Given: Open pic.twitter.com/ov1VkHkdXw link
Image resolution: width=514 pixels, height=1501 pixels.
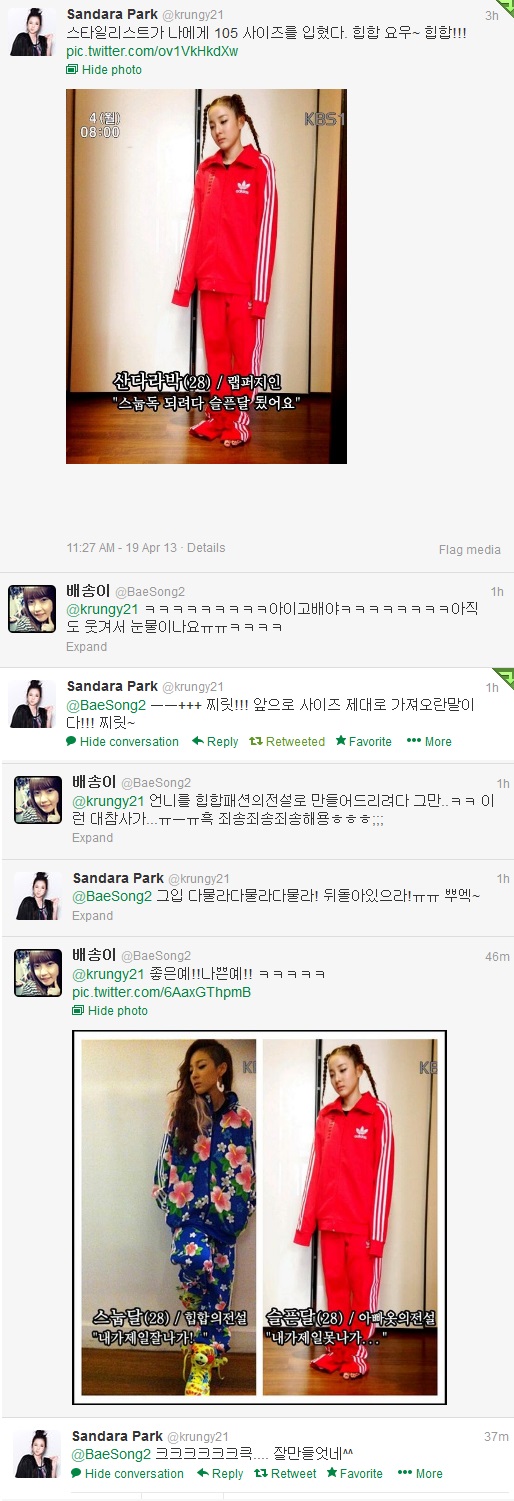Looking at the screenshot, I should point(152,50).
